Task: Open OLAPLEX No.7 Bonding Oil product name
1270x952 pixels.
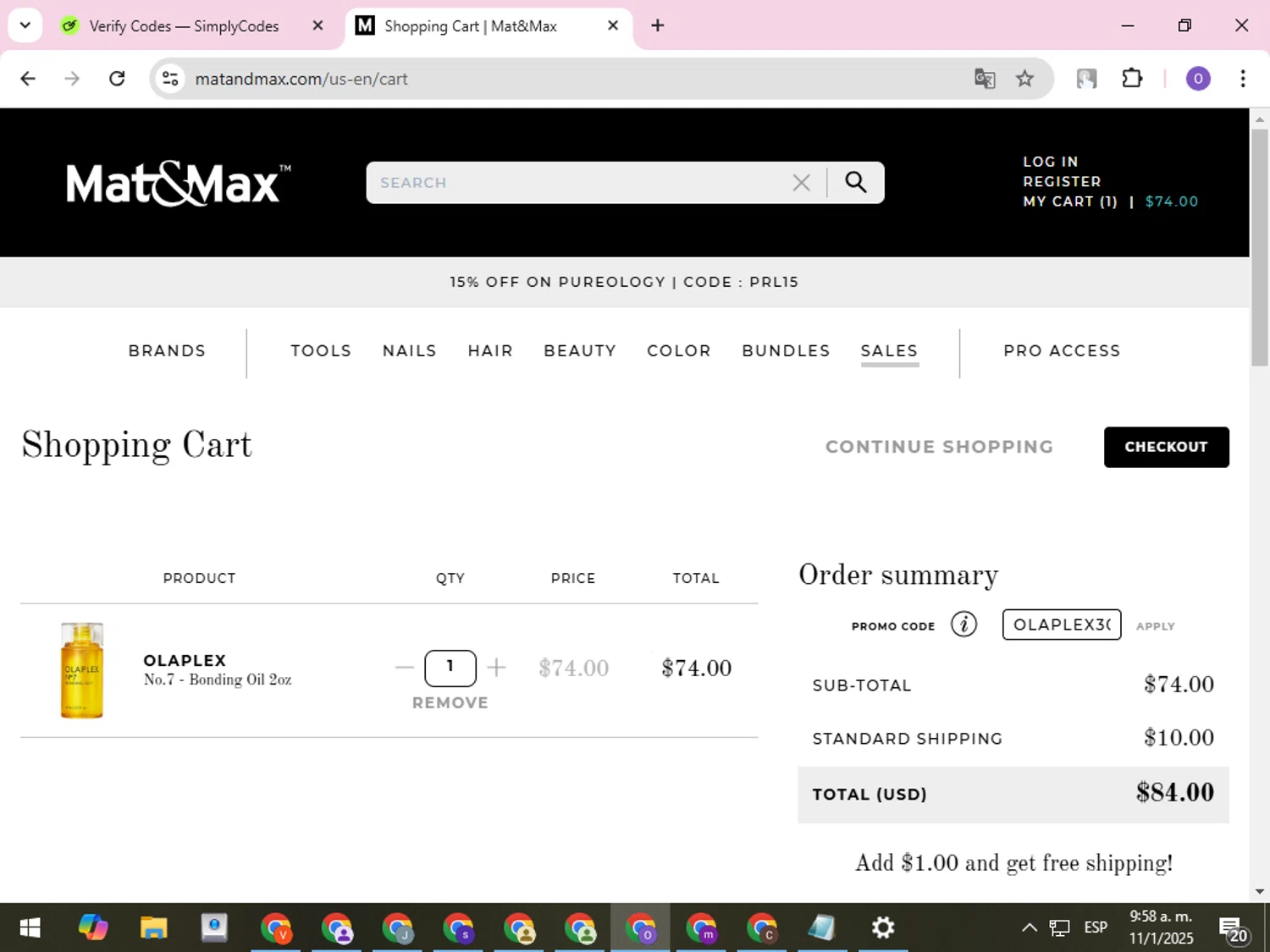Action: point(218,669)
